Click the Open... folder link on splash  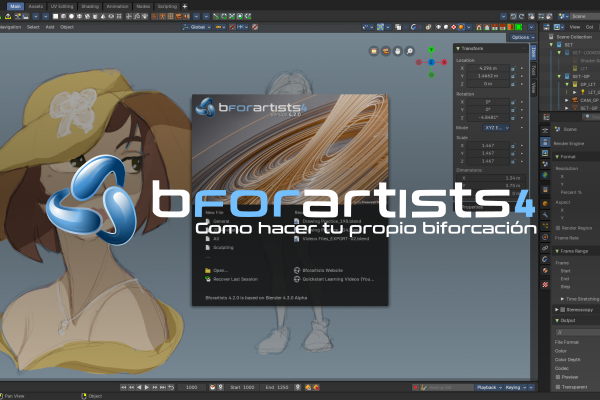tap(217, 271)
